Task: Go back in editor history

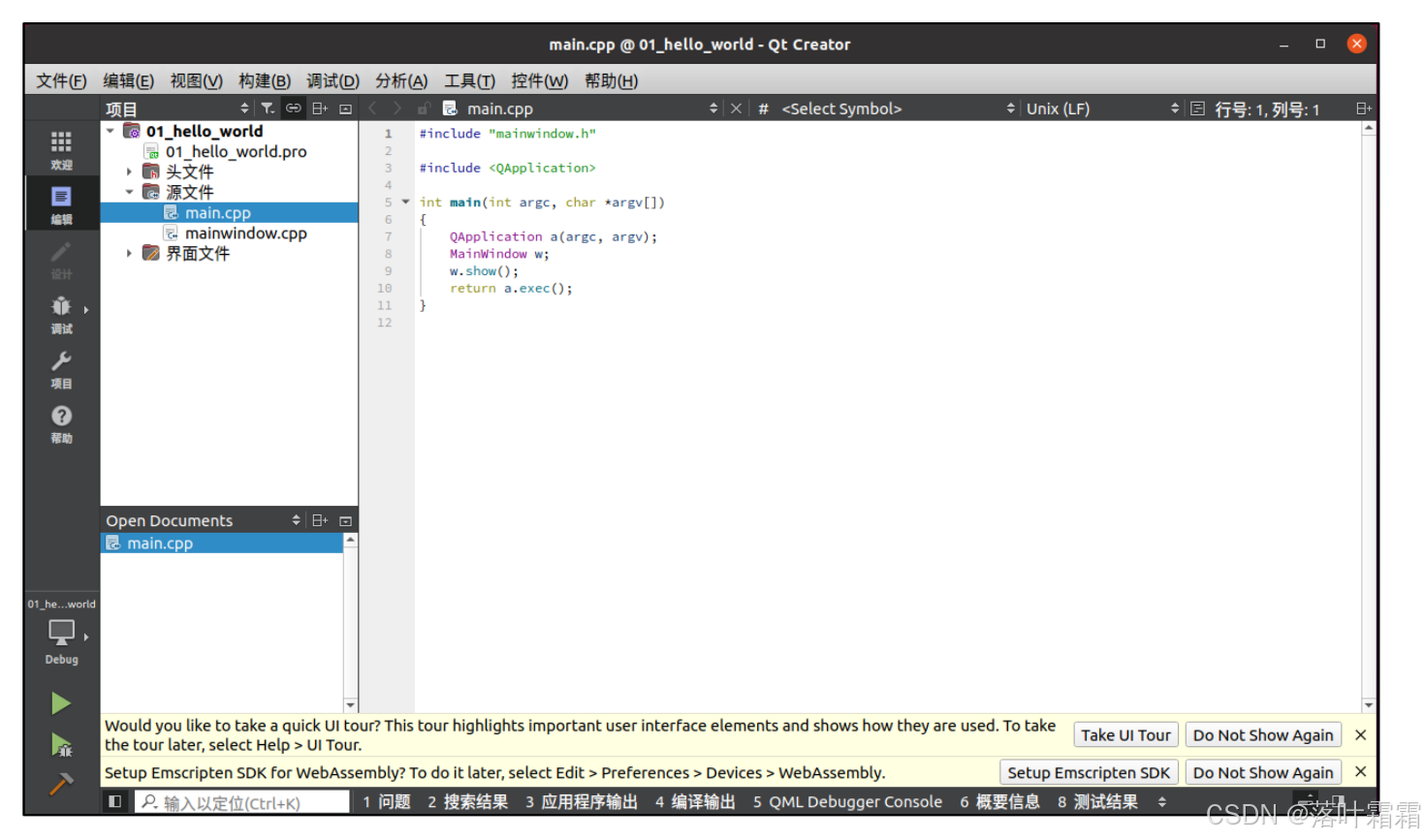Action: (372, 109)
